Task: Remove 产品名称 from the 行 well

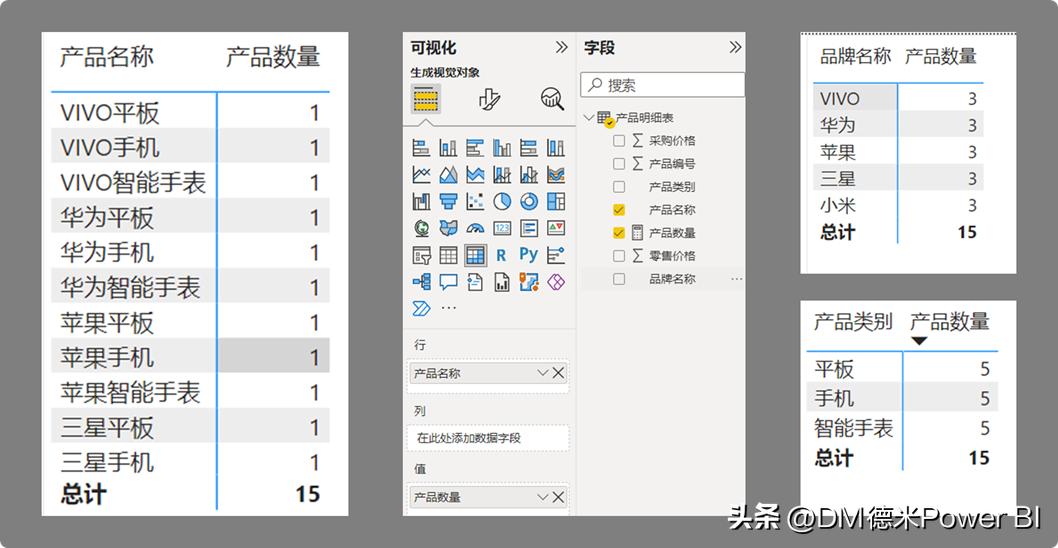Action: click(x=559, y=373)
